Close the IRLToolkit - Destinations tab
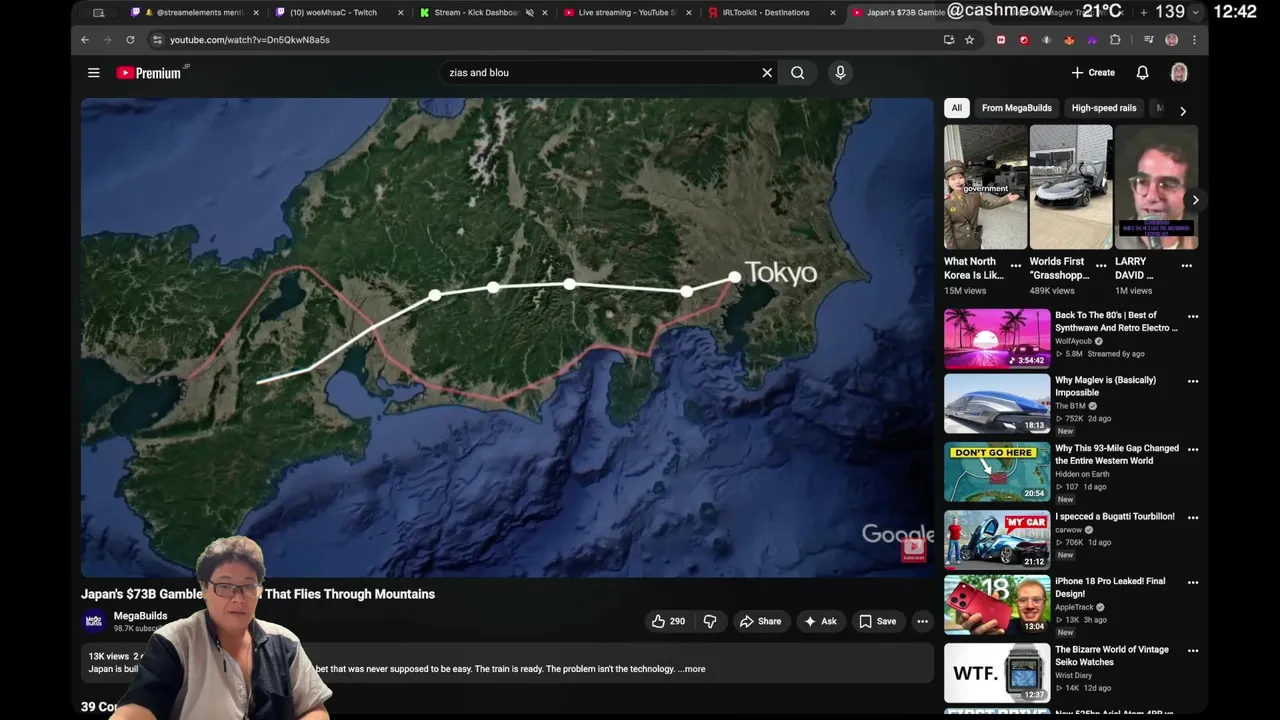Screen dimensions: 1280x720 pyautogui.click(x=832, y=13)
